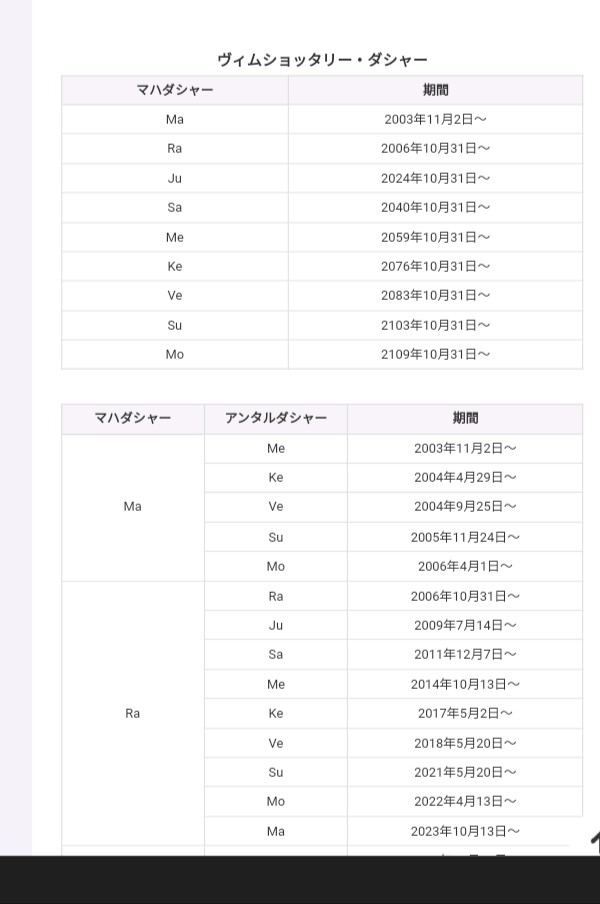Click the 2005年11月24日 Su antardasha date
This screenshot has width=600, height=904.
click(465, 537)
